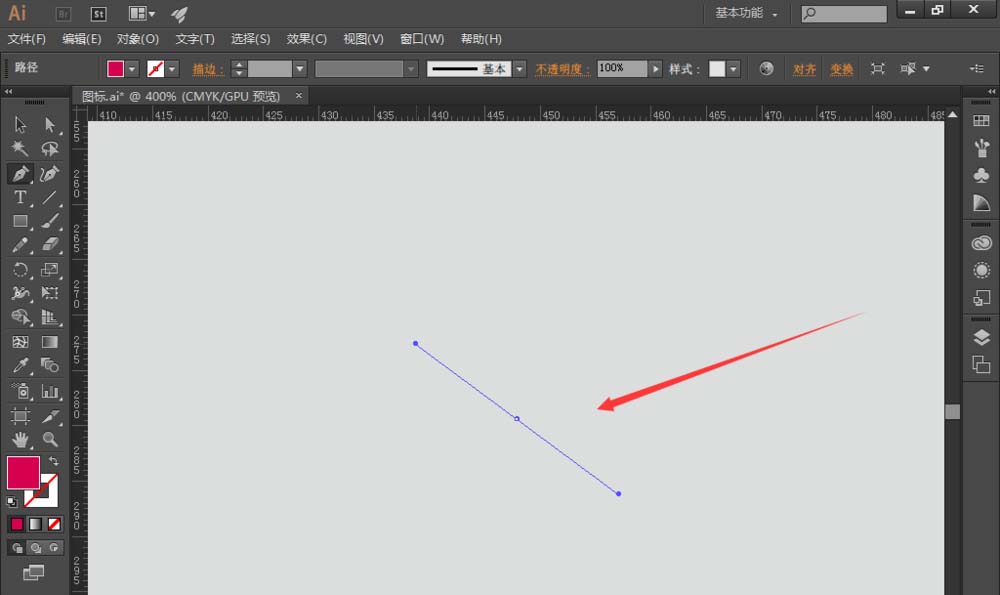Screen dimensions: 1000x595
Task: Select the Magic Wand tool
Action: [20, 148]
